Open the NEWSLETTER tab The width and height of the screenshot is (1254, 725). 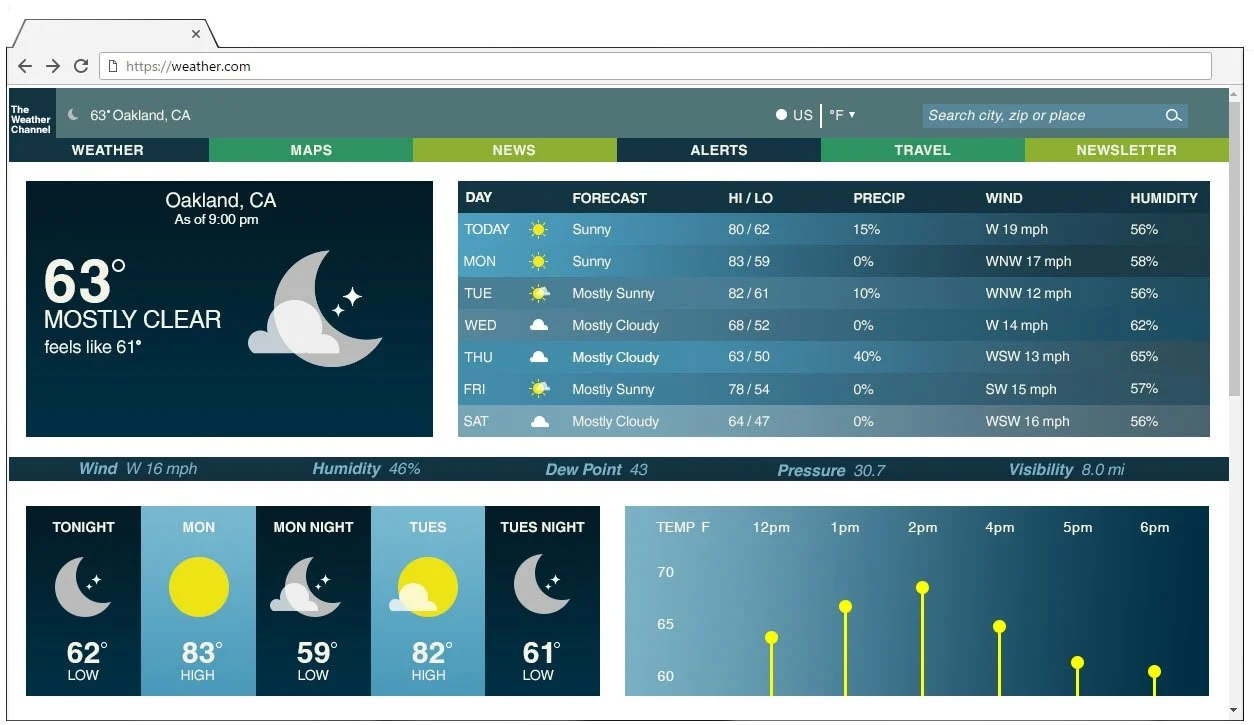[x=1126, y=150]
